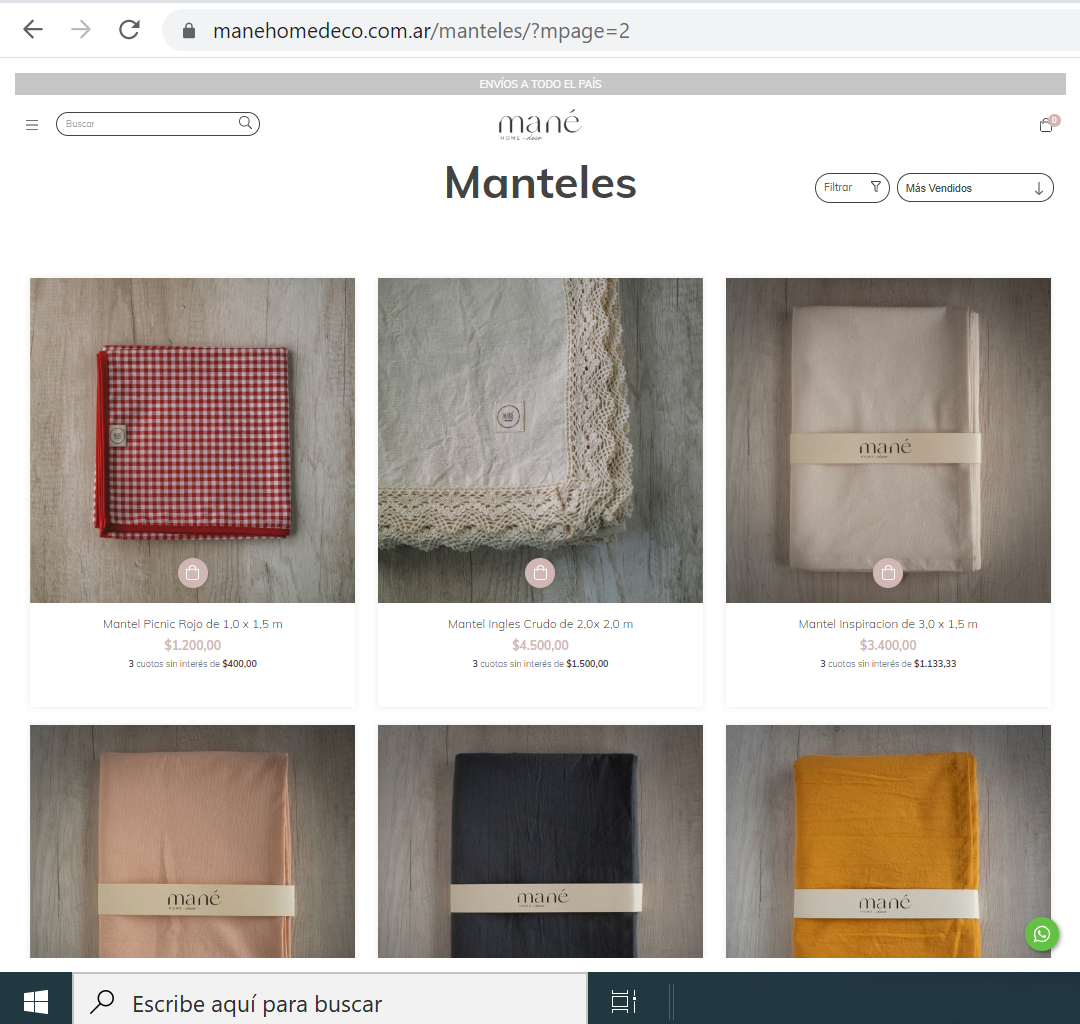Image resolution: width=1080 pixels, height=1024 pixels.
Task: Open Windows Start menu
Action: (x=36, y=1001)
